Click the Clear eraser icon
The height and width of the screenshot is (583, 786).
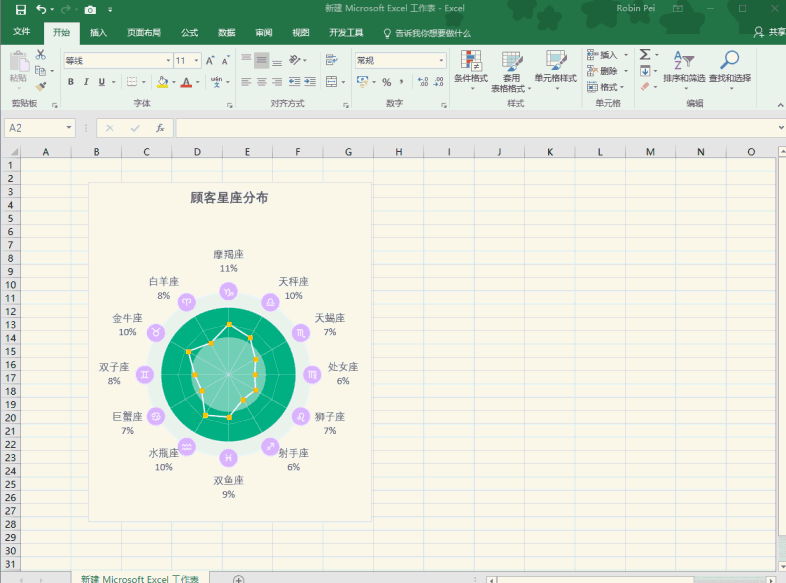(645, 87)
